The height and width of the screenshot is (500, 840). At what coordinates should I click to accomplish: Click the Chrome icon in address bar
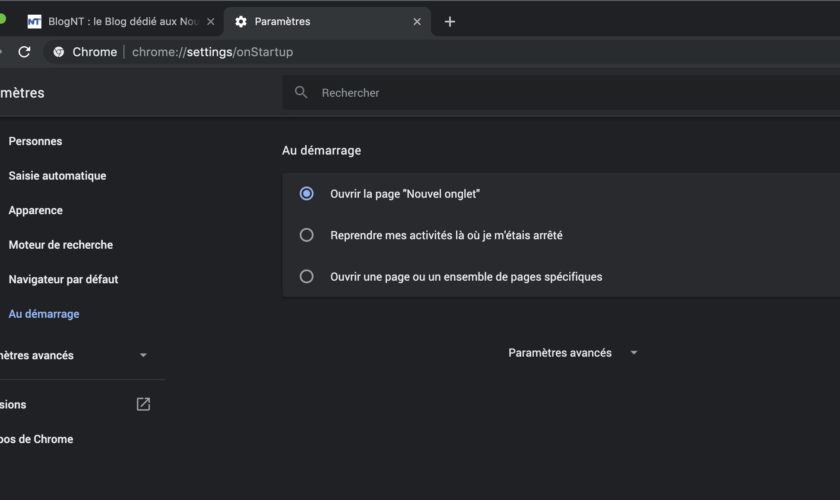coord(59,52)
